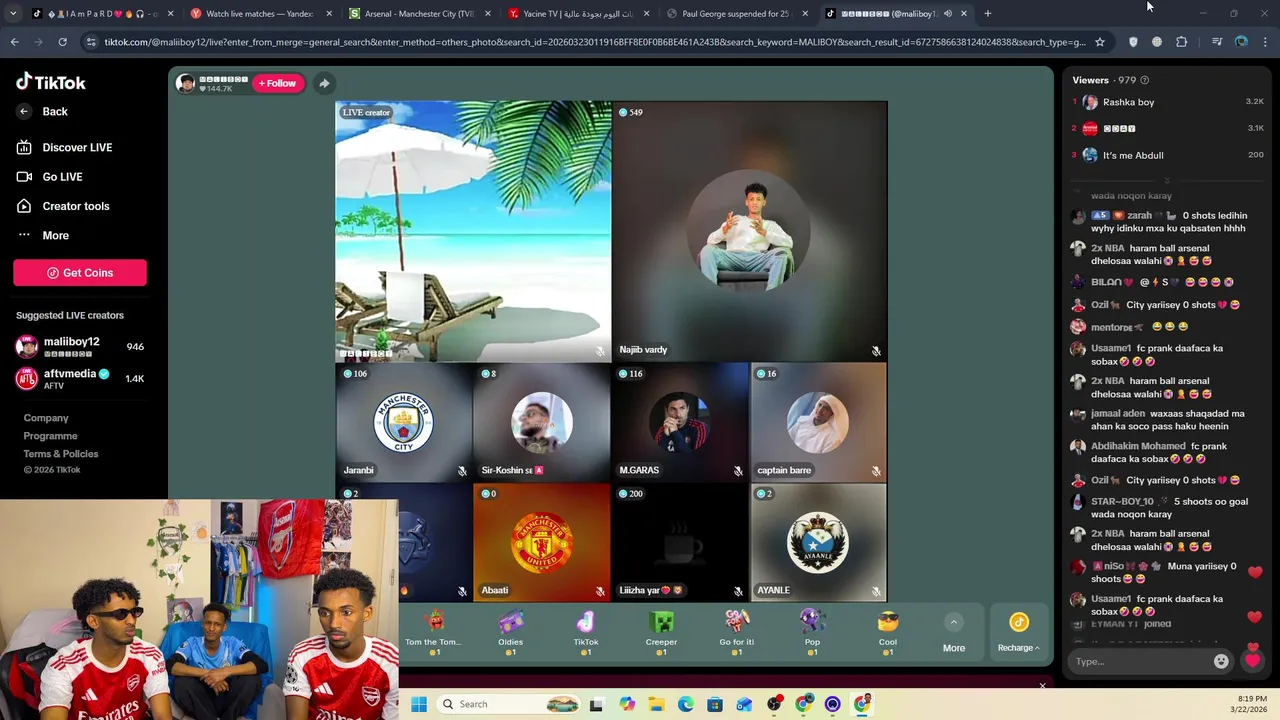Viewport: 1280px width, 720px height.
Task: Click muted mic icon on M.GARAS tile
Action: (738, 471)
